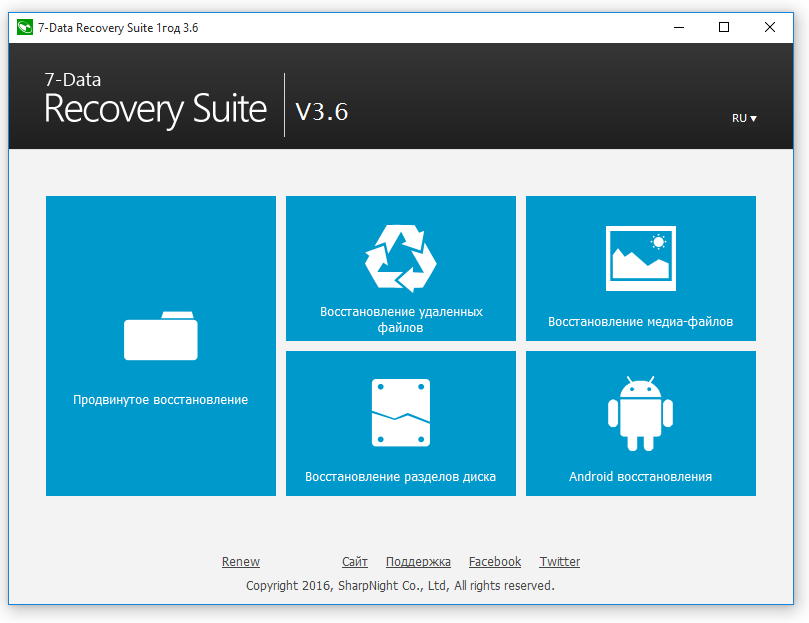
Task: Select Восстановление удаленных файлов label
Action: pos(401,320)
